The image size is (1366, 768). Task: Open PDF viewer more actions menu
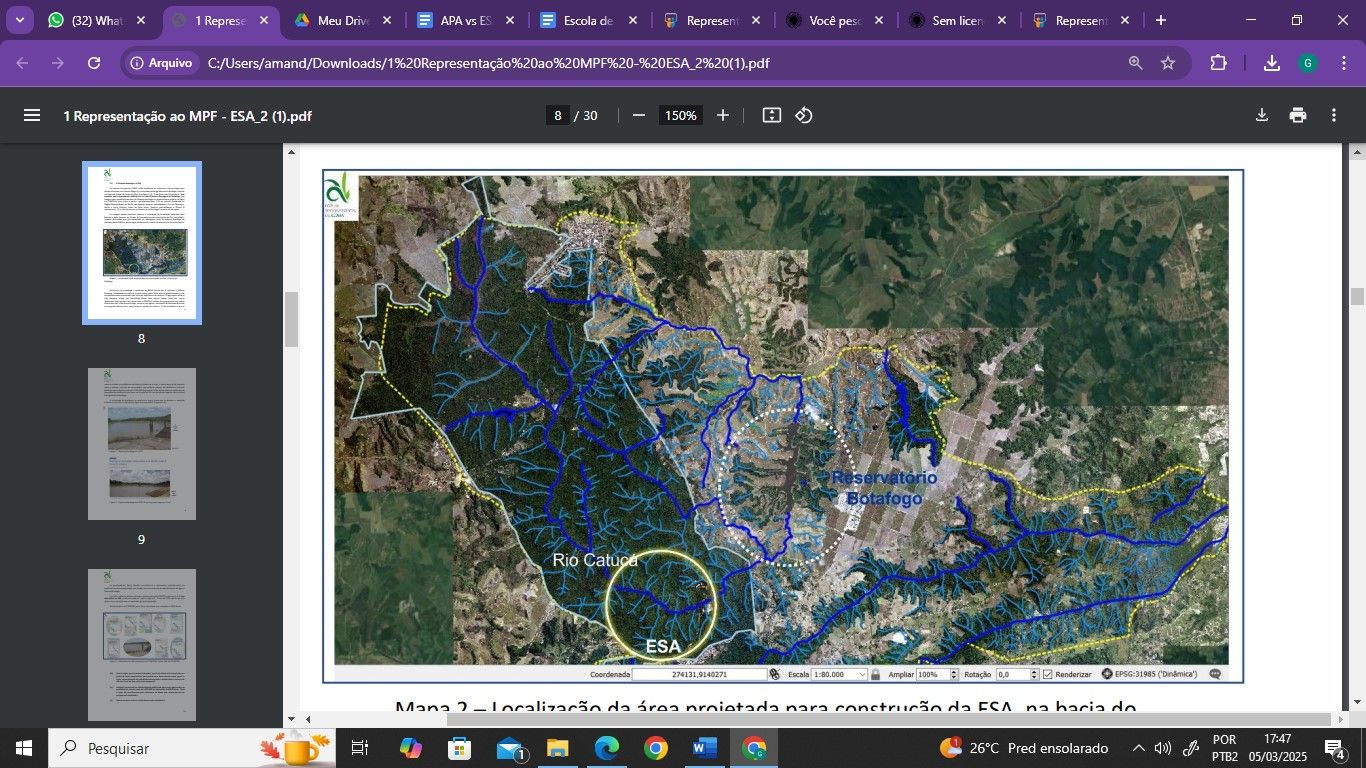tap(1334, 115)
